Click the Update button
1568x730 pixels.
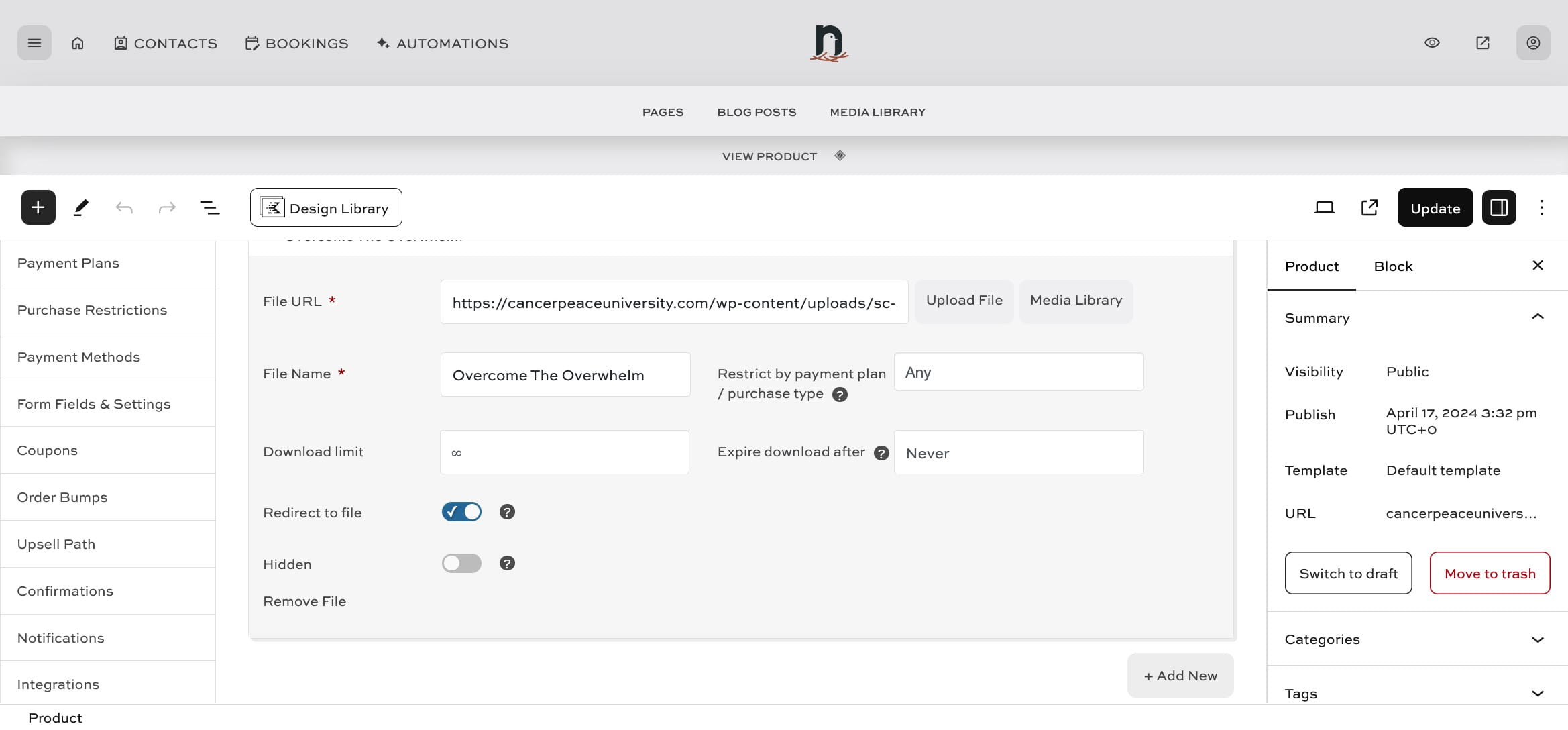[x=1435, y=208]
